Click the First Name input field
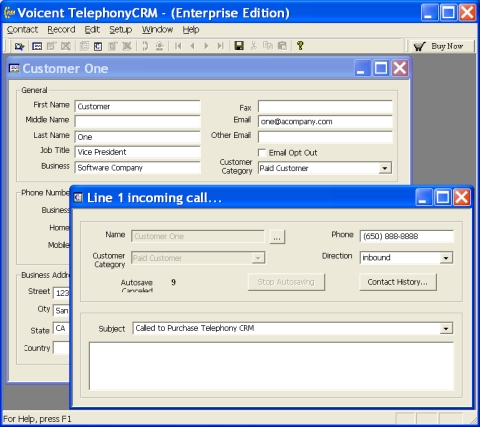Viewport: 480px width, 427px height. tap(137, 107)
